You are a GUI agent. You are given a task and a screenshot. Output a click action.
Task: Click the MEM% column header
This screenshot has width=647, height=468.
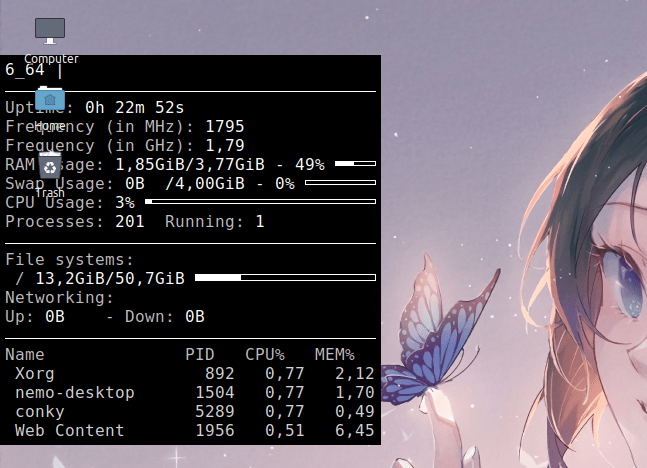coord(334,354)
